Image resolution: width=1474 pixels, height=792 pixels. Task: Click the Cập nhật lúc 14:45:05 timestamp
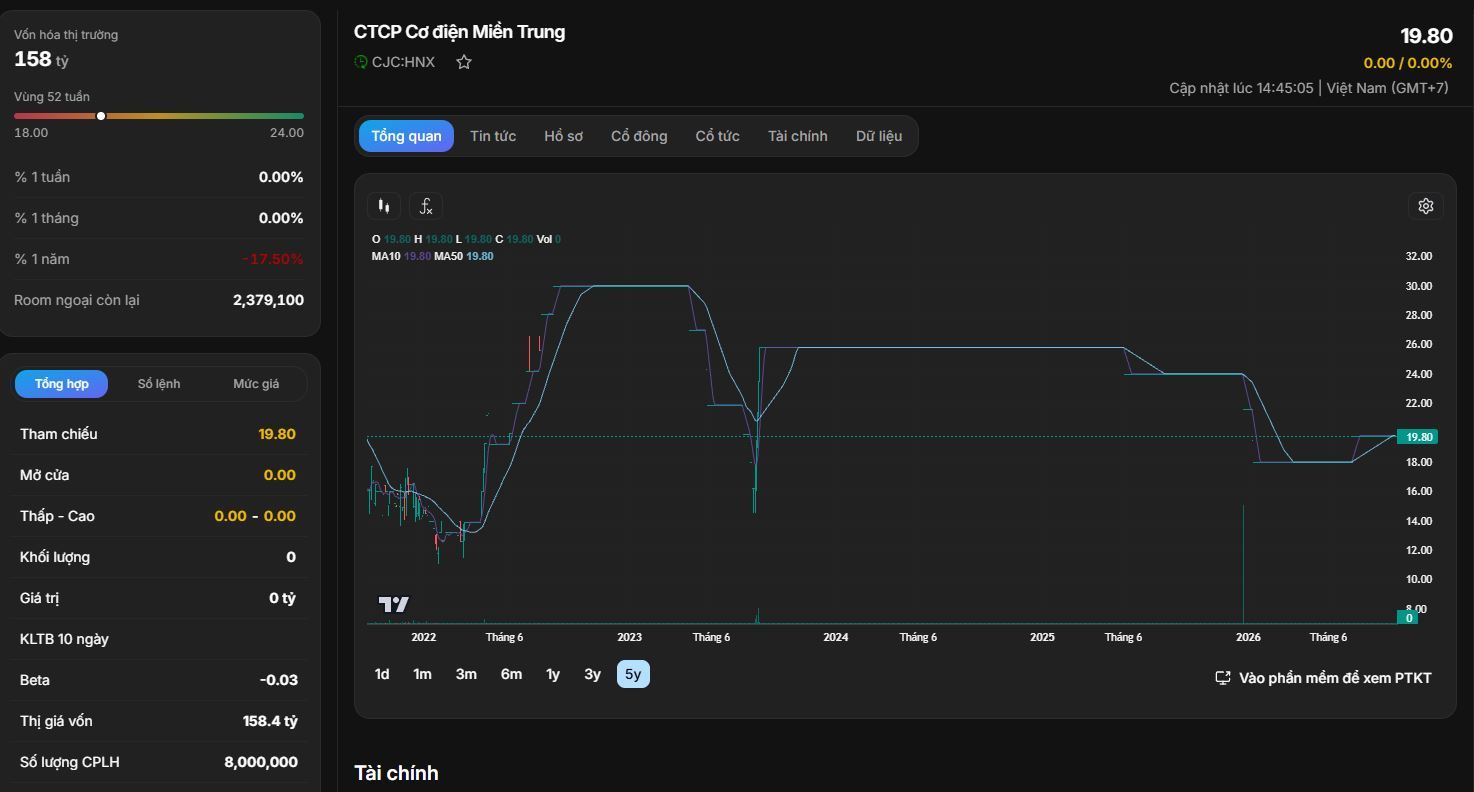click(1241, 88)
